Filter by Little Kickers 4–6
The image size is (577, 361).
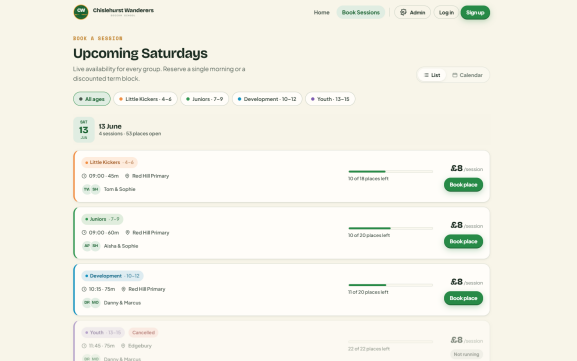145,99
